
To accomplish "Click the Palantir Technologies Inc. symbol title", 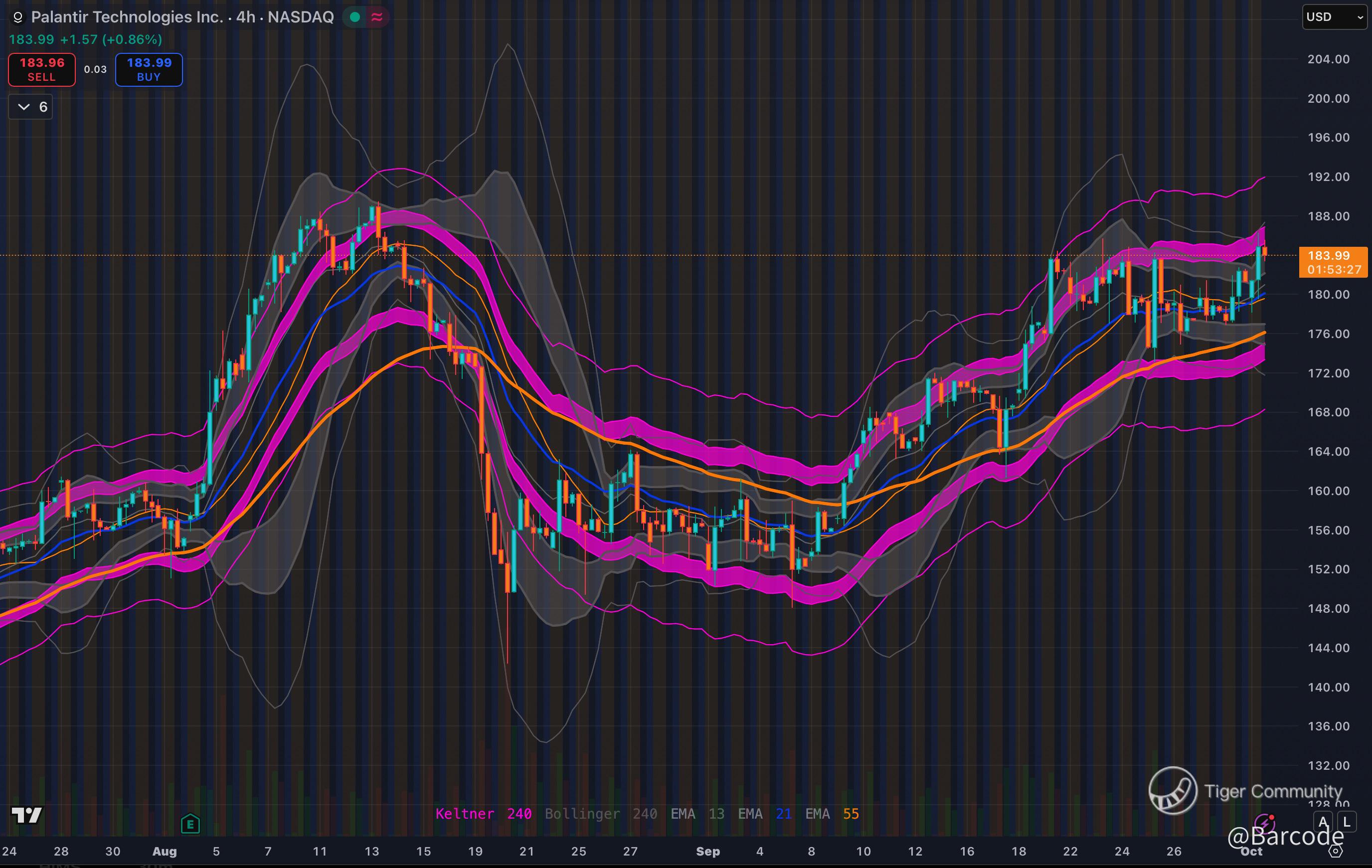I will tap(127, 17).
